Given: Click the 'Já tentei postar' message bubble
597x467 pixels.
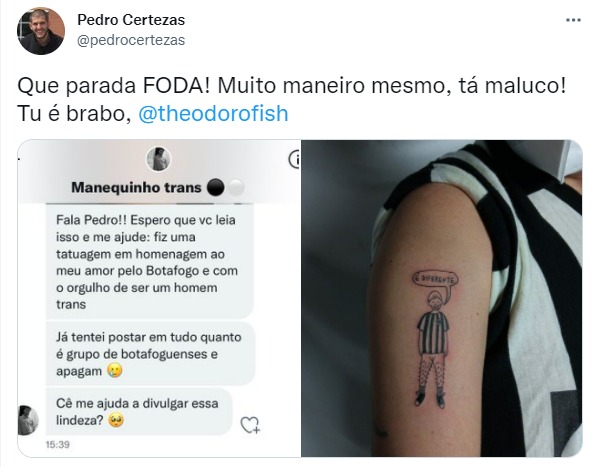Looking at the screenshot, I should point(150,354).
